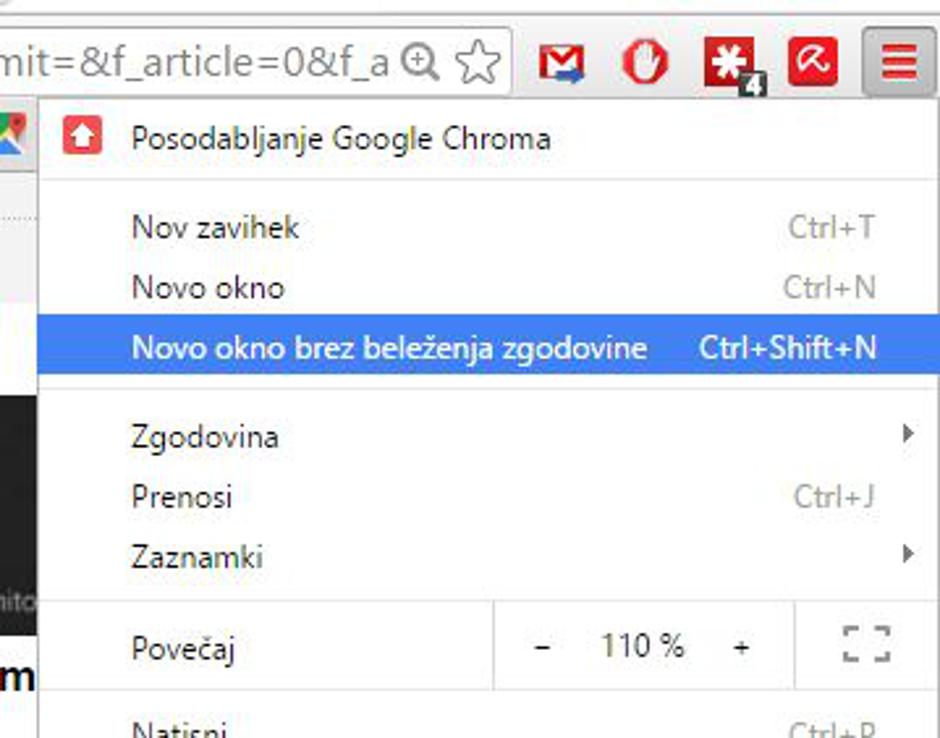Click the Gmail extension icon

[x=563, y=62]
